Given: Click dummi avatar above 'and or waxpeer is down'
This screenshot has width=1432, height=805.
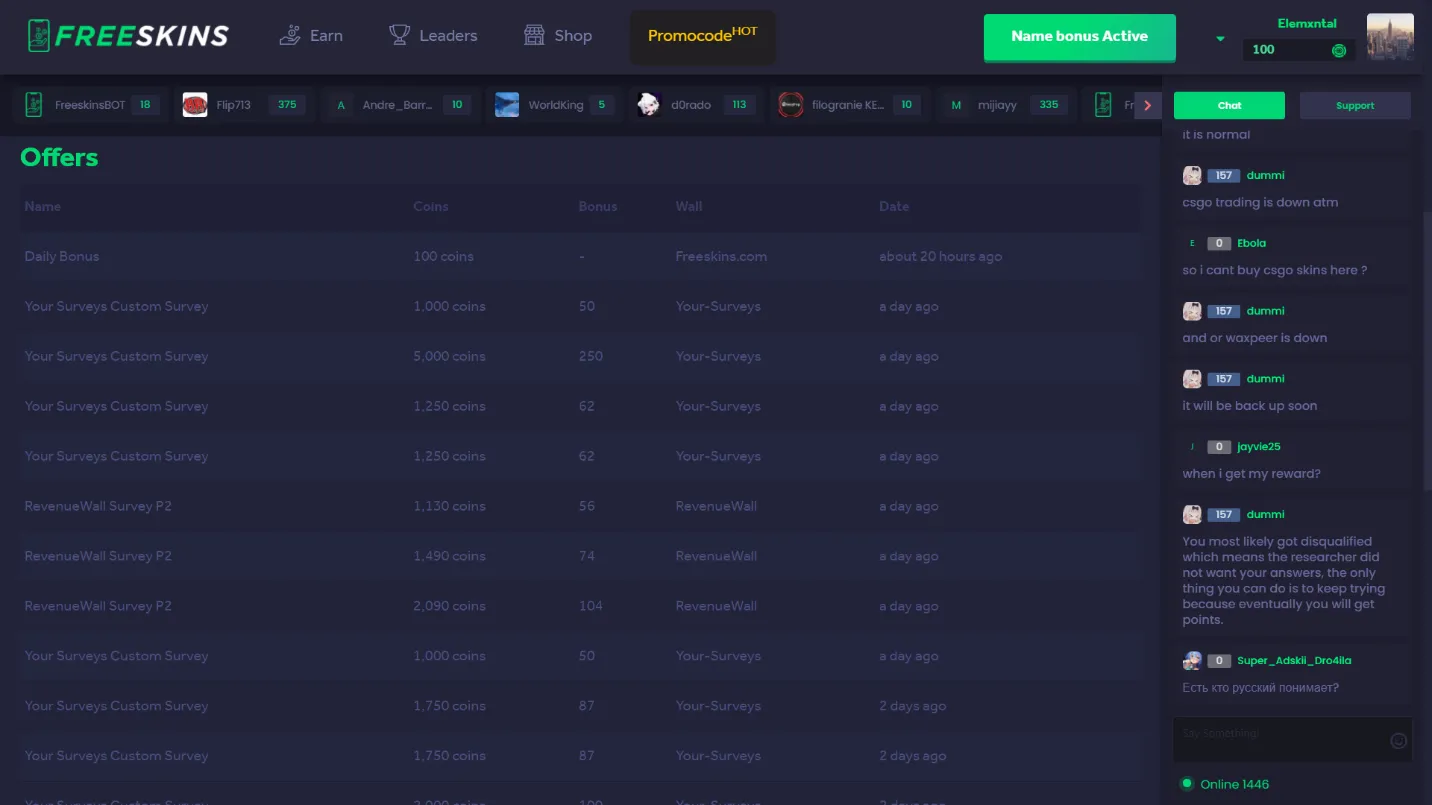Looking at the screenshot, I should pyautogui.click(x=1192, y=311).
